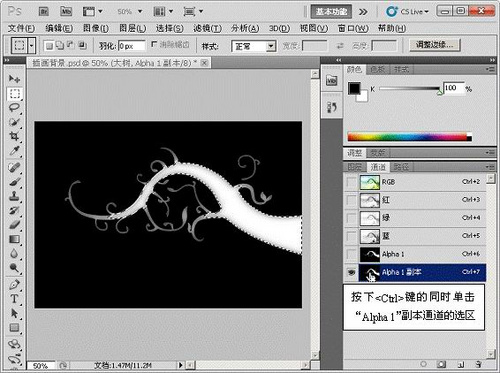This screenshot has height=373, width=500.
Task: Toggle visibility of Green channel
Action: click(351, 218)
